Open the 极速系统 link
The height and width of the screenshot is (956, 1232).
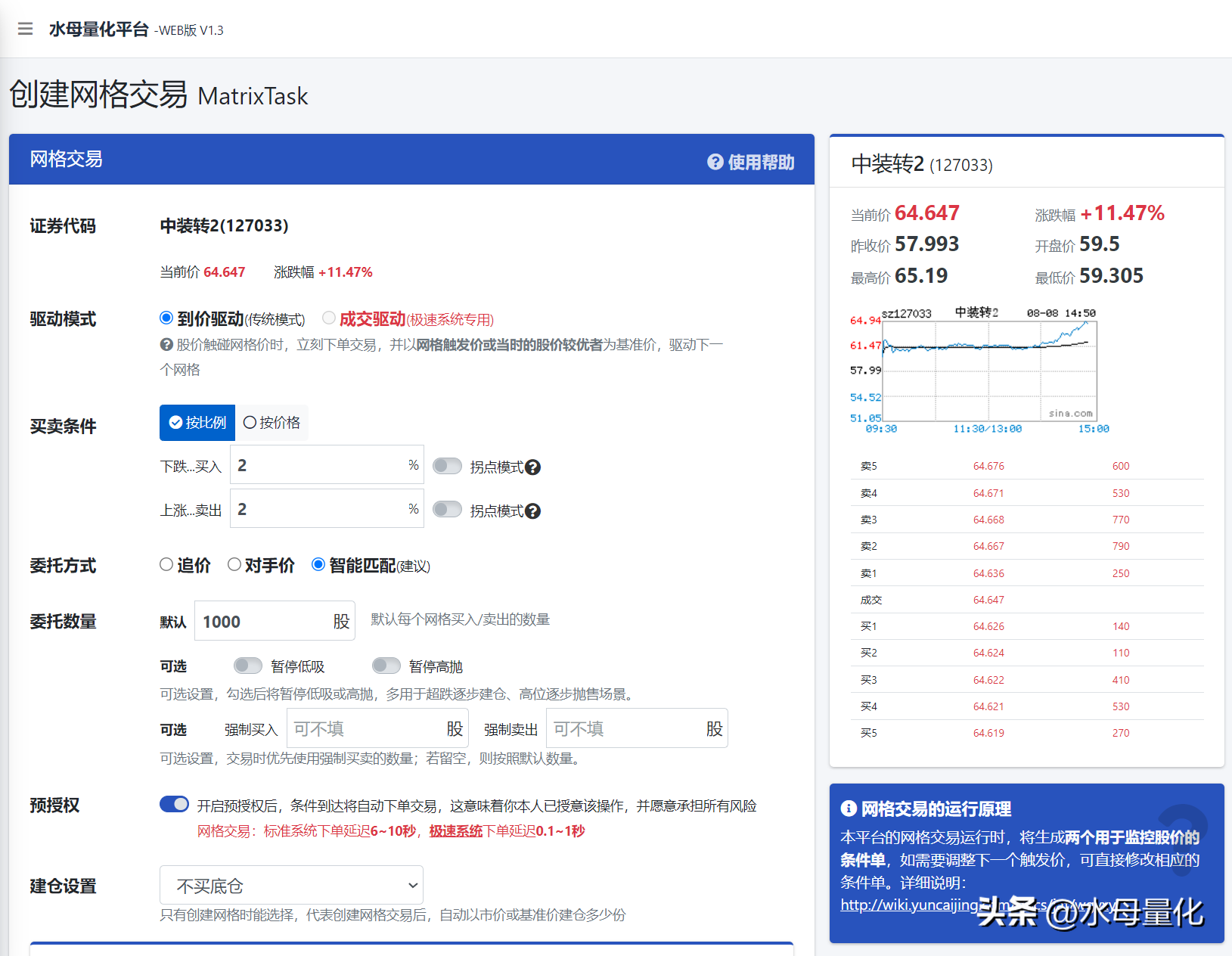point(456,831)
